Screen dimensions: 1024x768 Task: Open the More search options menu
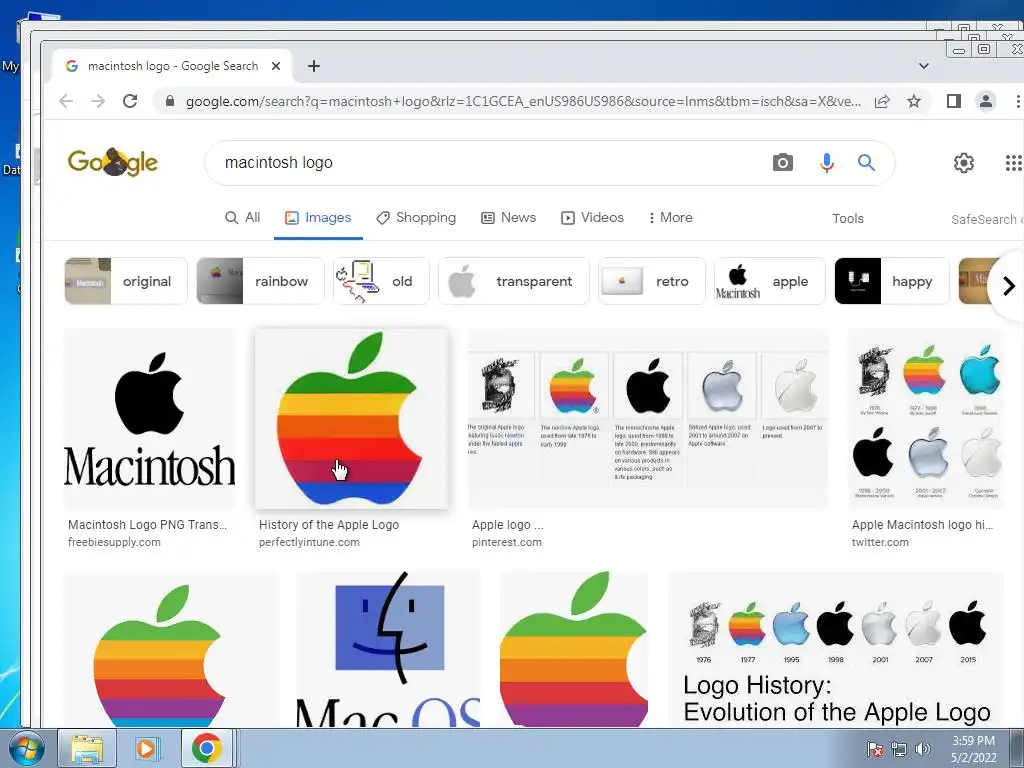(670, 217)
